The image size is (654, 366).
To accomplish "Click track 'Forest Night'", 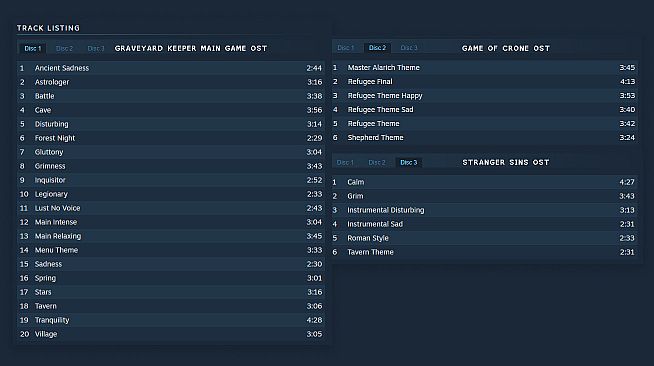I will (x=171, y=138).
